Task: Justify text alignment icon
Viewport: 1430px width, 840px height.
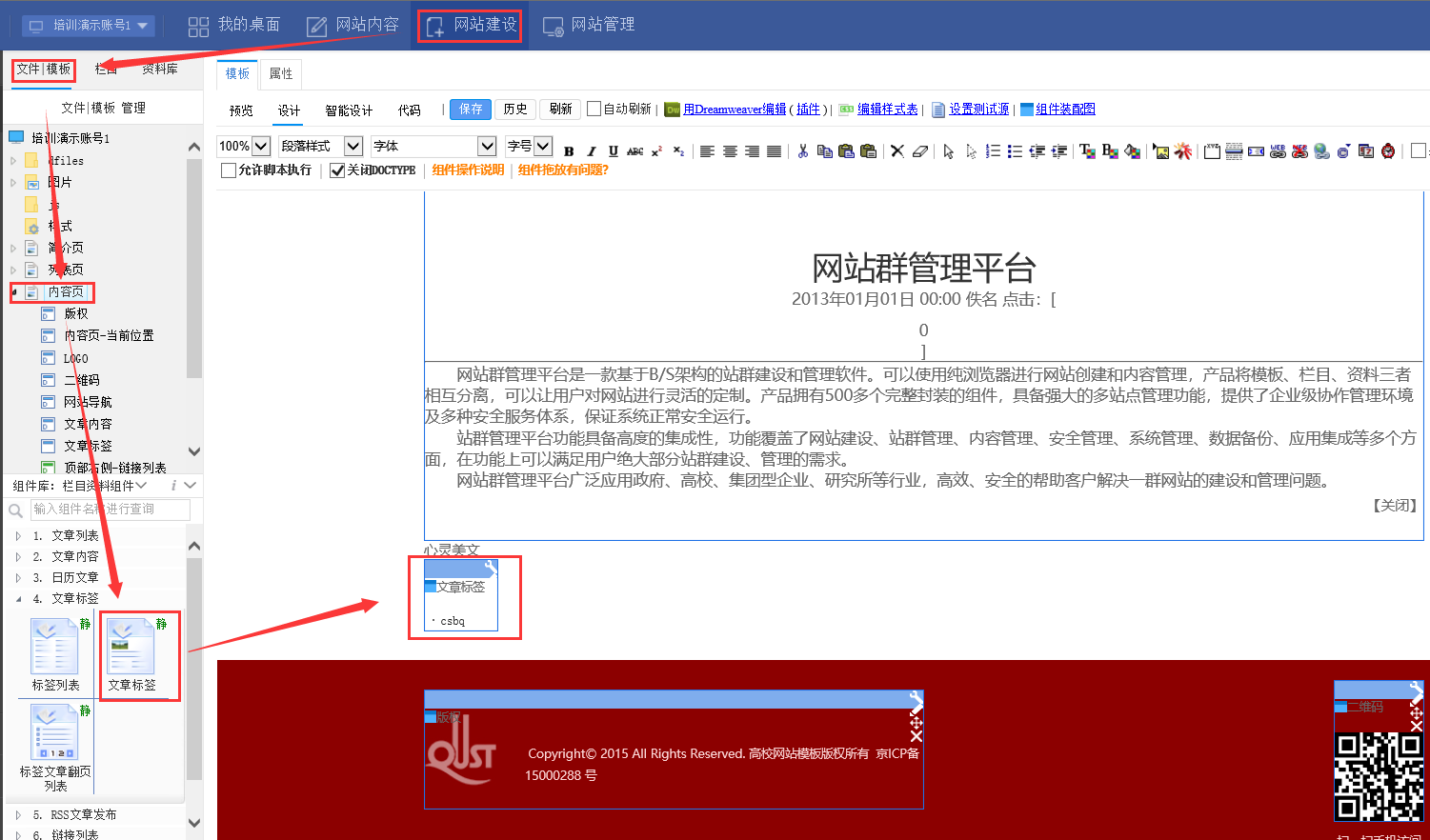Action: click(774, 150)
